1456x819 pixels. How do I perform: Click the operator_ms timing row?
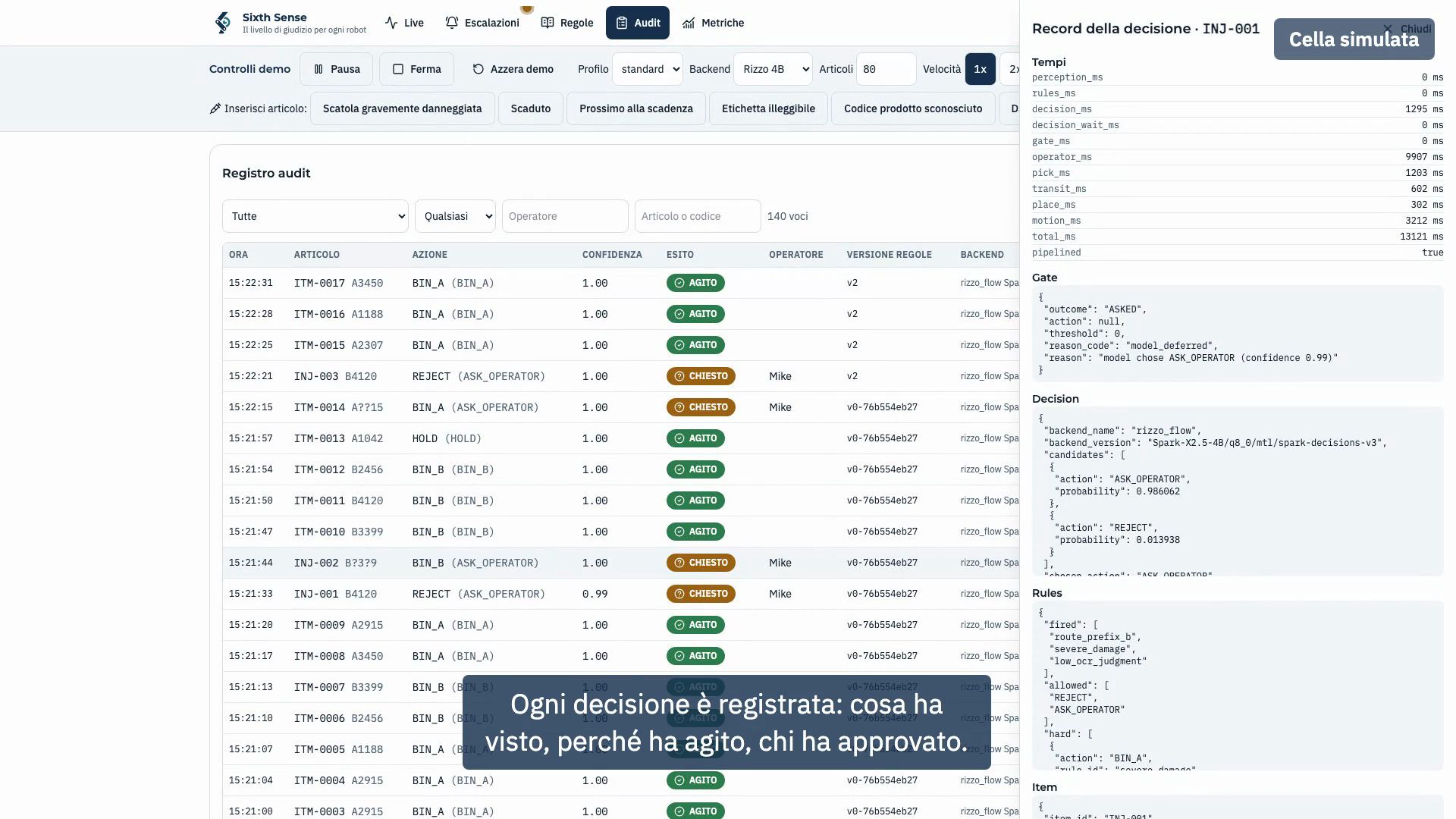click(1238, 157)
